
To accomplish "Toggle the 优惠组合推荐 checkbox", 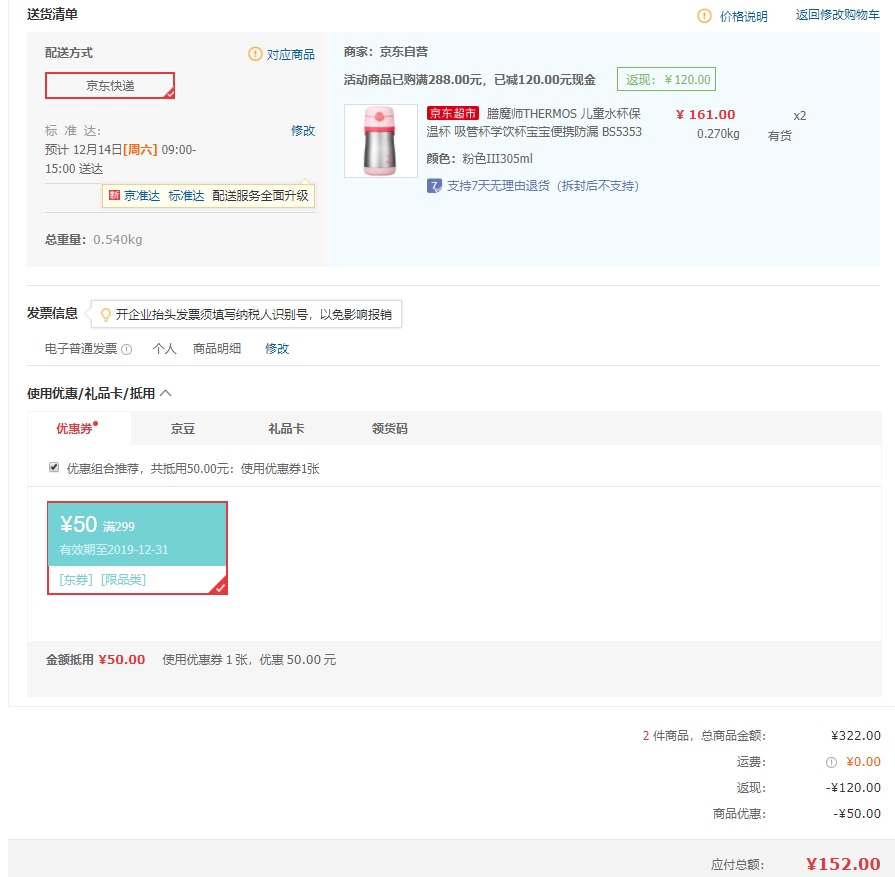I will point(54,468).
